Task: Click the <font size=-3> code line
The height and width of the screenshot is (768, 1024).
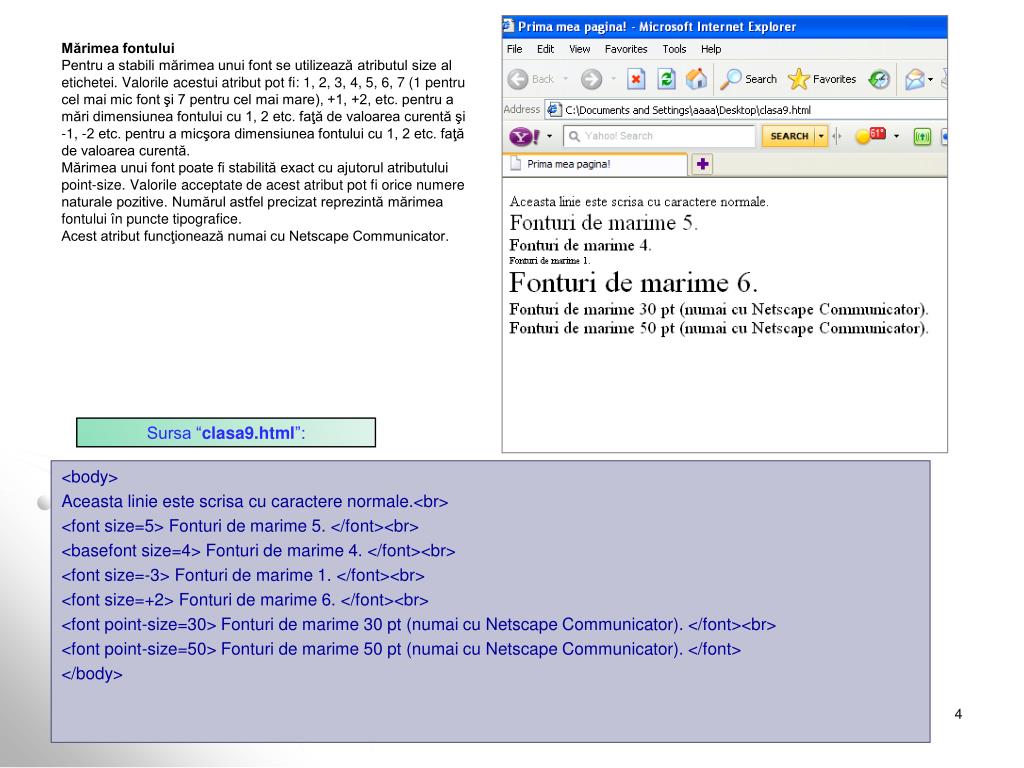Action: 243,575
